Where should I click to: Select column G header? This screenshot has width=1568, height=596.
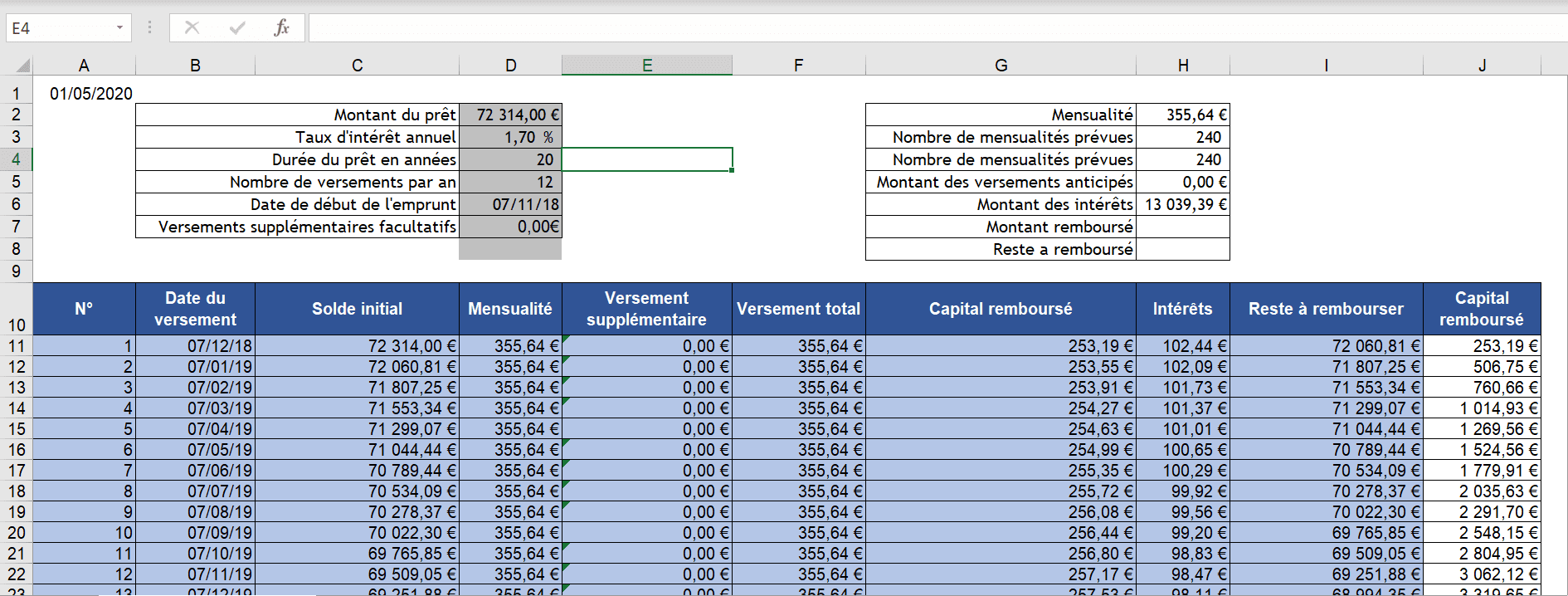click(1001, 66)
